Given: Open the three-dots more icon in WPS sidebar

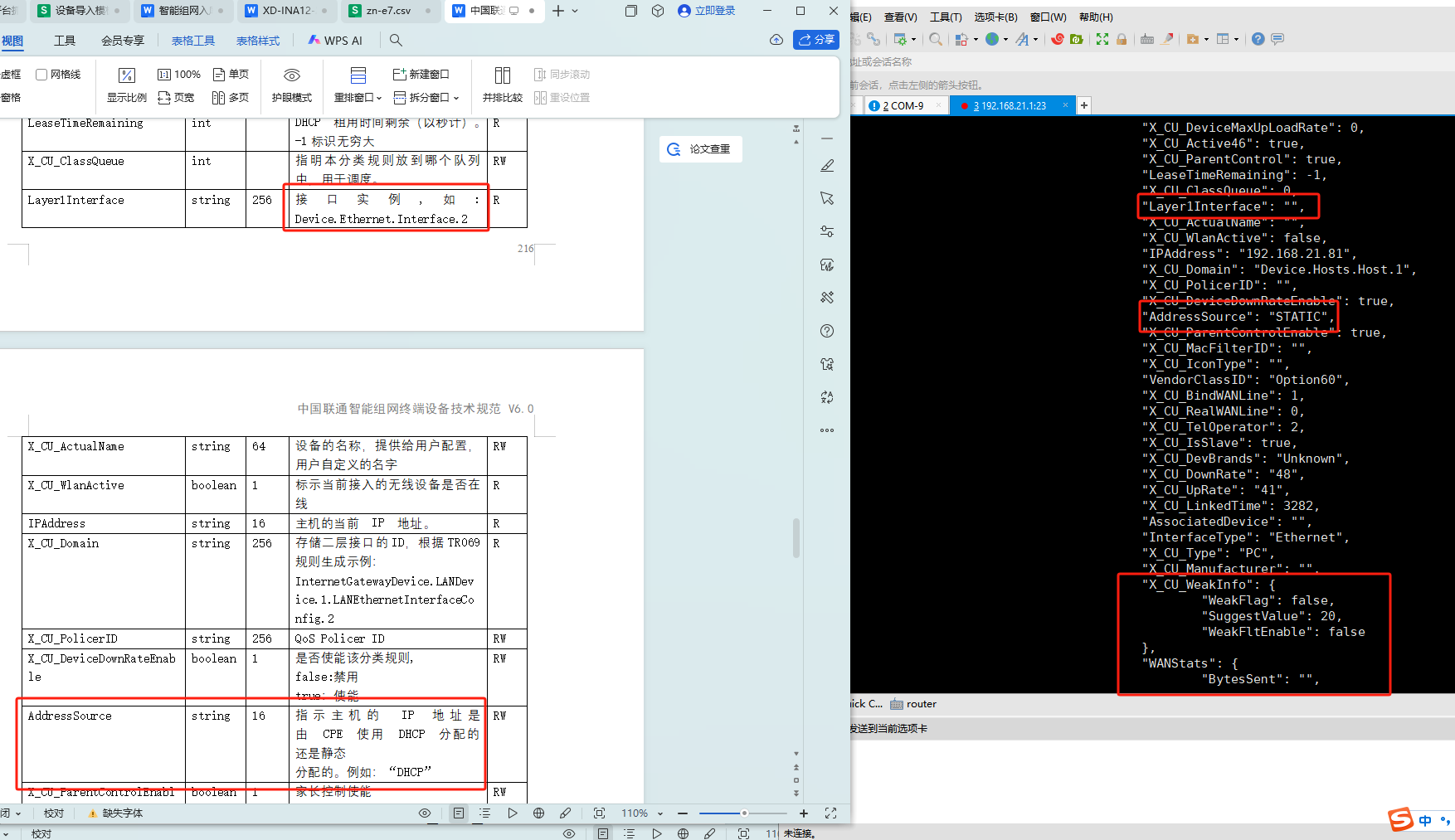Looking at the screenshot, I should tap(827, 430).
